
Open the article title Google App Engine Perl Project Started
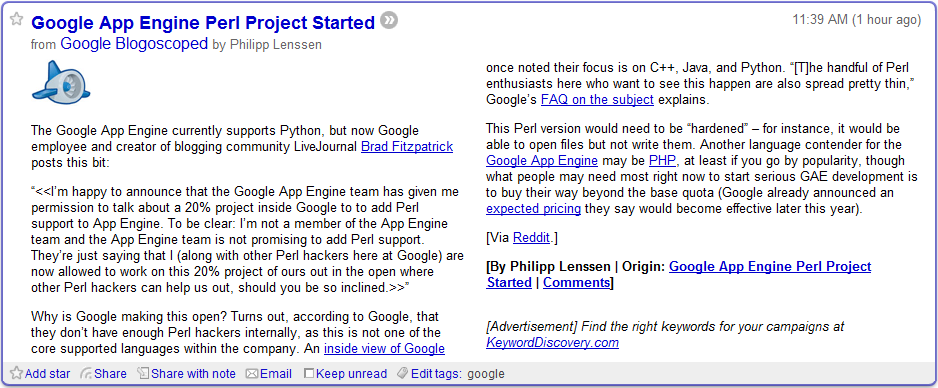203,23
